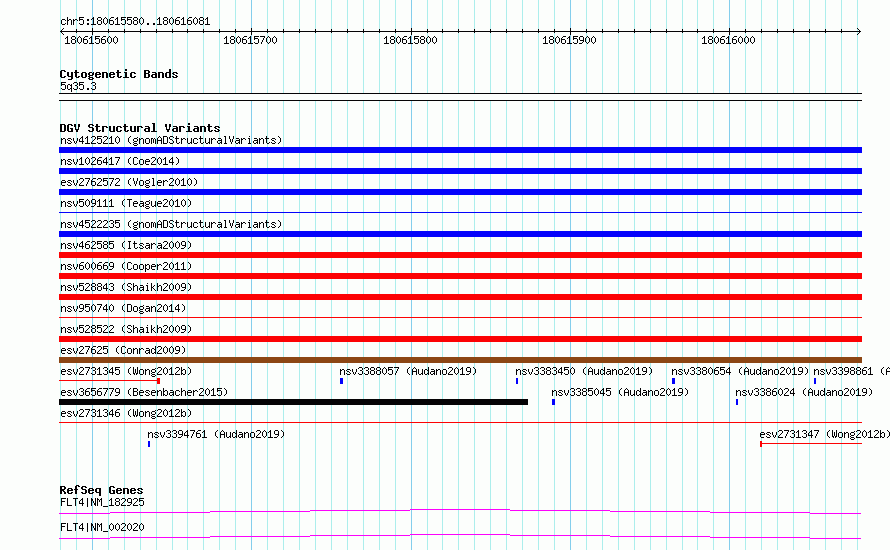Click esv2731347 (Wong2012b) label
Screen dimensions: 890x550
pyautogui.click(x=825, y=434)
